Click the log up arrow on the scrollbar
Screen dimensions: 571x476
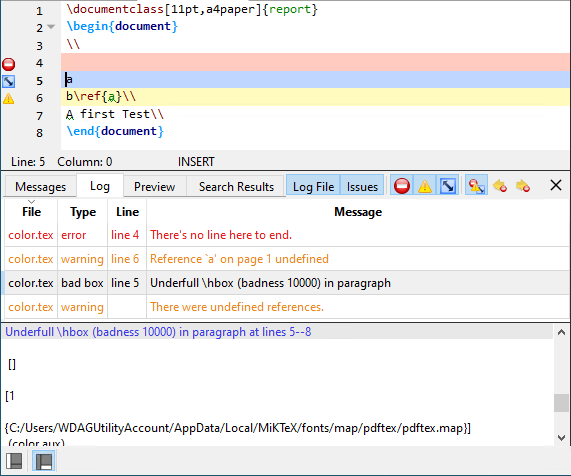coord(561,332)
